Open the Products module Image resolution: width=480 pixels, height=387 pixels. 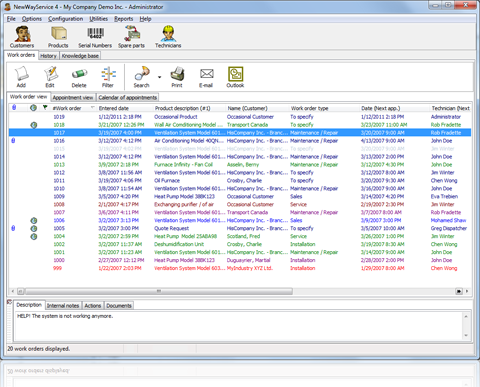click(x=58, y=37)
